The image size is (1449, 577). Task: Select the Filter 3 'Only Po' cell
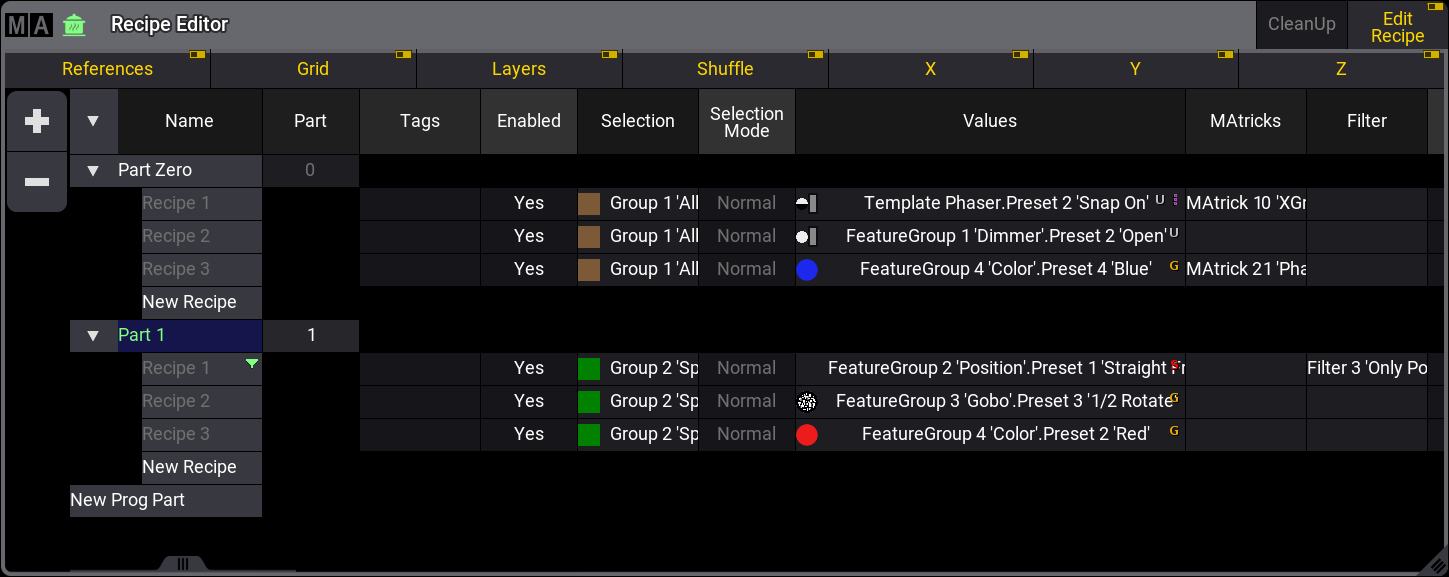[x=1366, y=368]
